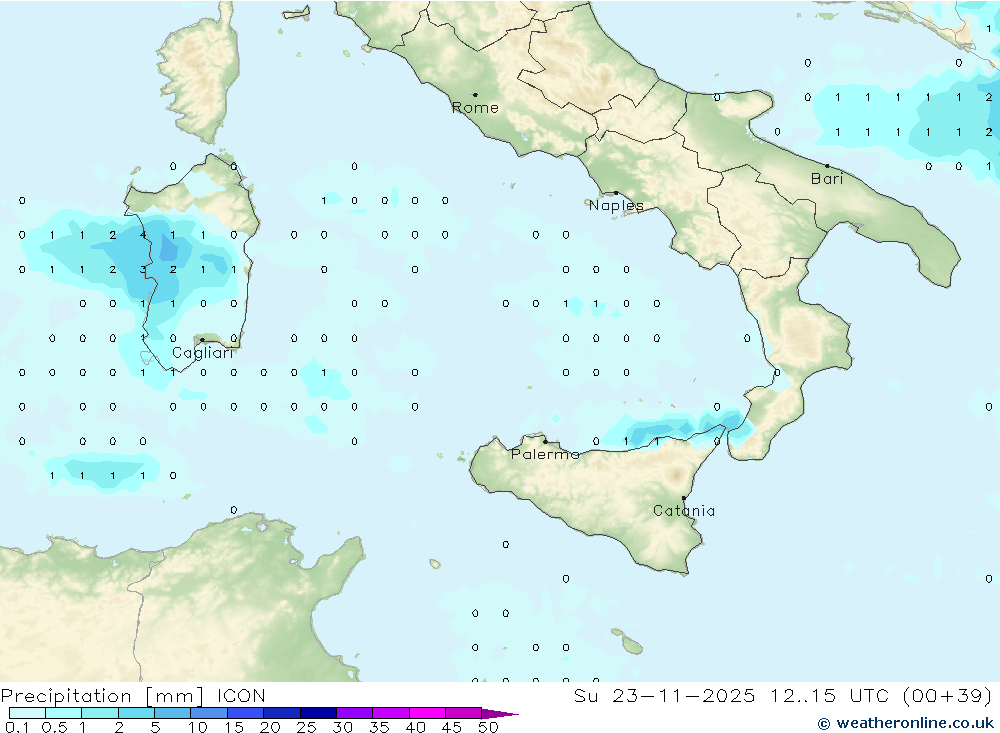Click the legend value label '0.1'
Viewport: 1000px width, 733px height.
pos(17,727)
